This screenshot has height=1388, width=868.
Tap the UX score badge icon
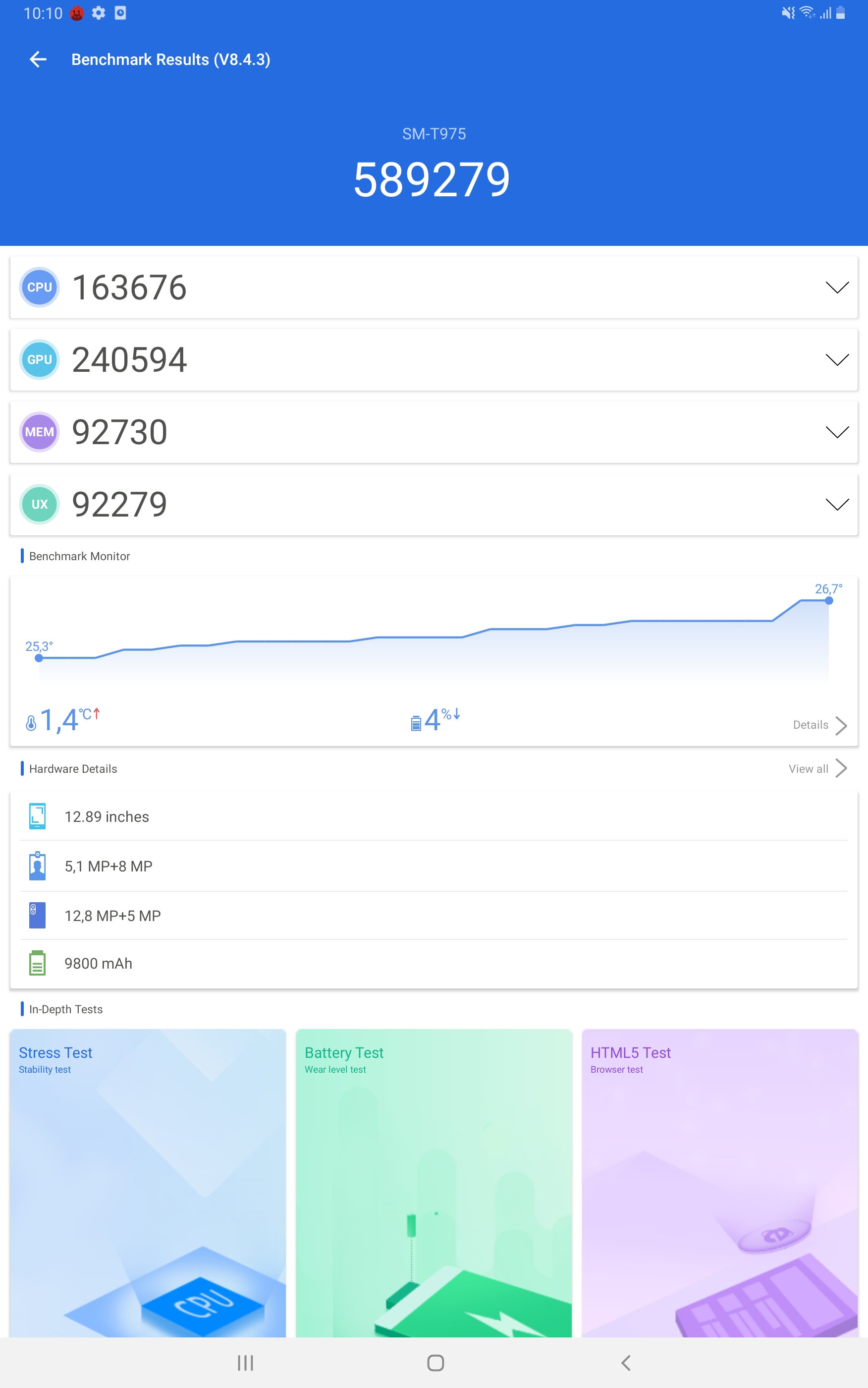[39, 504]
